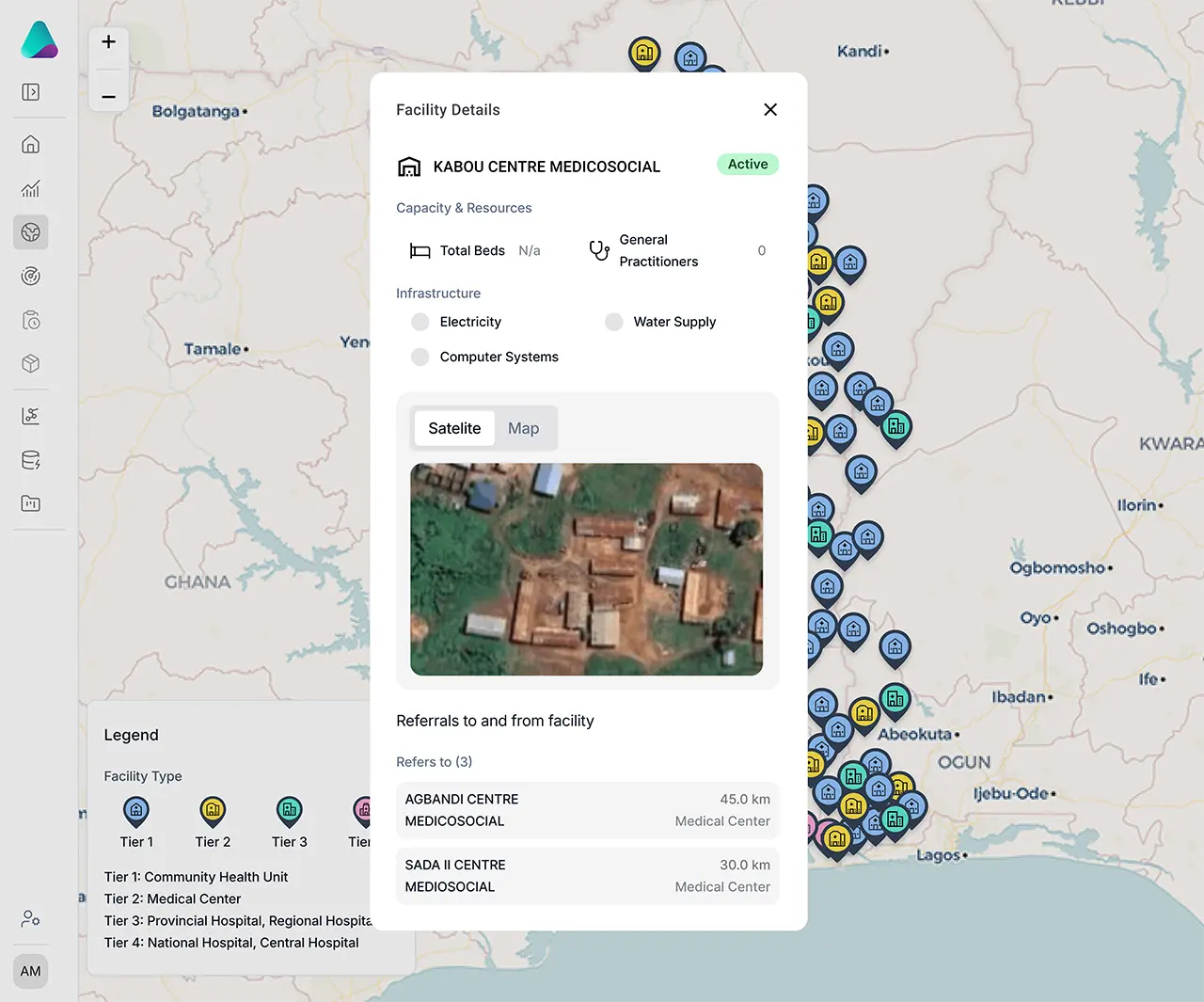
Task: Zoom in on the map
Action: pyautogui.click(x=109, y=42)
